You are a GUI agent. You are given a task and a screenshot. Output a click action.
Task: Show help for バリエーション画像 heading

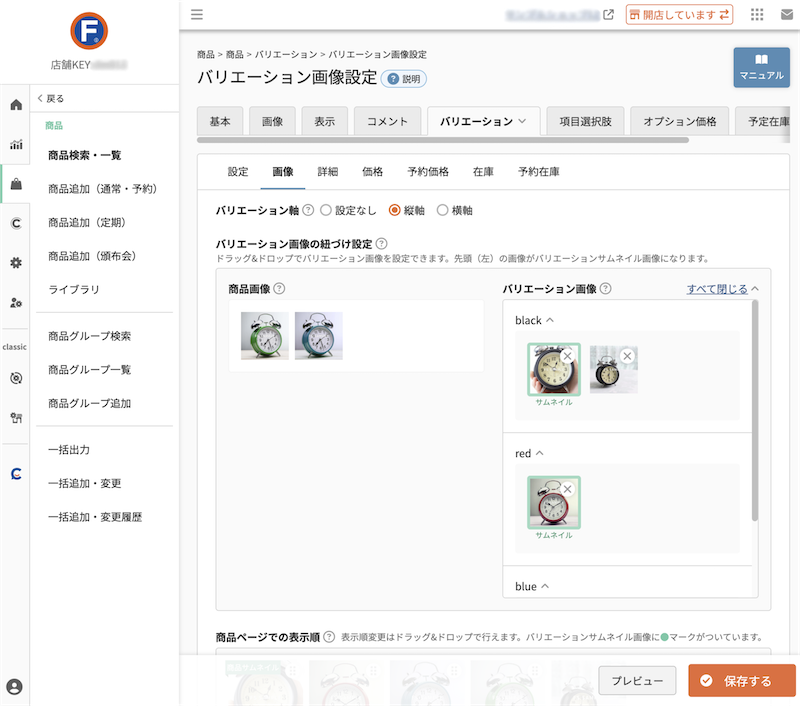606,289
